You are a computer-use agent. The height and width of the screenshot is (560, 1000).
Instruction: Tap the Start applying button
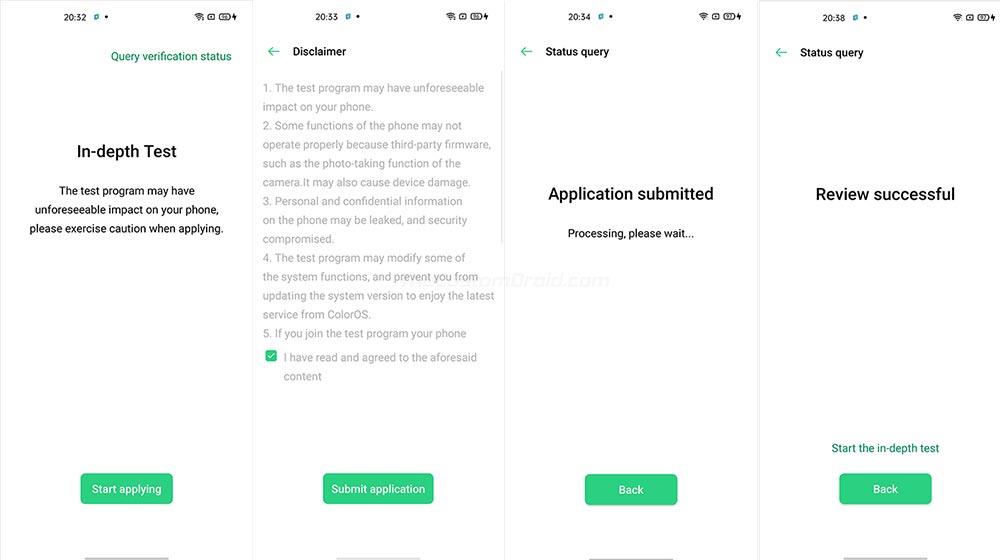pyautogui.click(x=126, y=489)
